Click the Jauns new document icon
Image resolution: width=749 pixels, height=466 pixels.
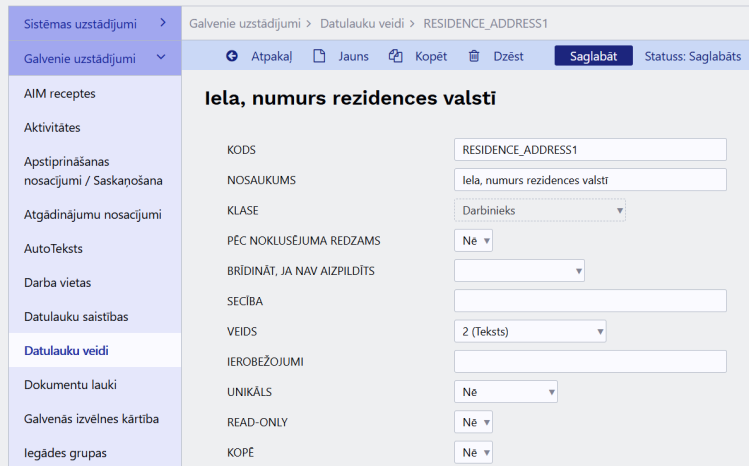pos(319,56)
